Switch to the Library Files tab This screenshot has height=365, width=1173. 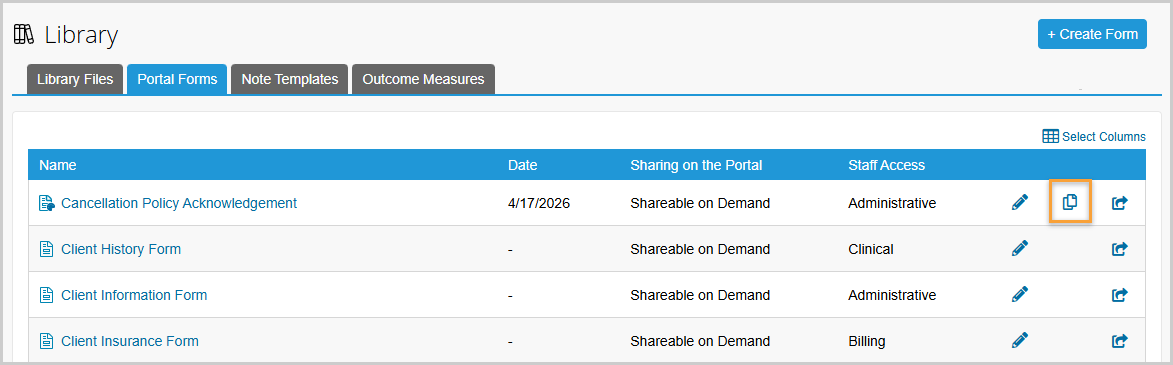(x=75, y=79)
